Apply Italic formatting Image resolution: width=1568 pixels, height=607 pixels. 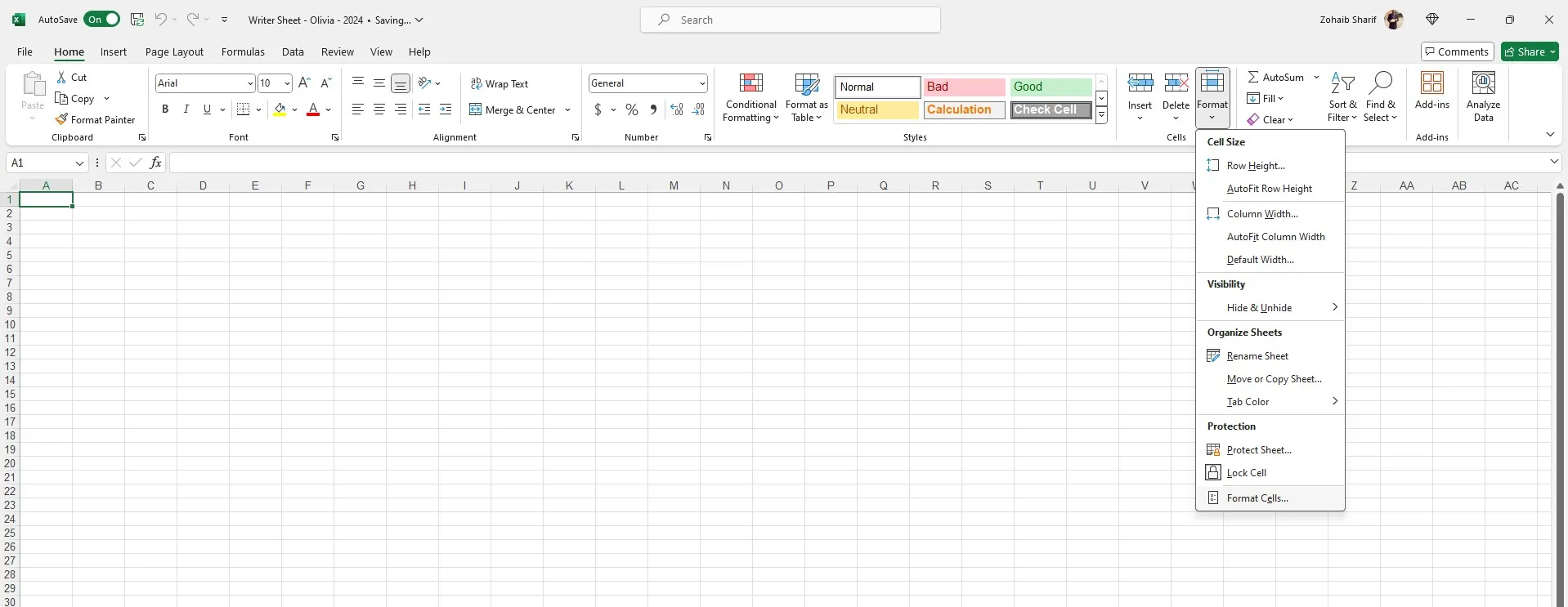pyautogui.click(x=186, y=109)
